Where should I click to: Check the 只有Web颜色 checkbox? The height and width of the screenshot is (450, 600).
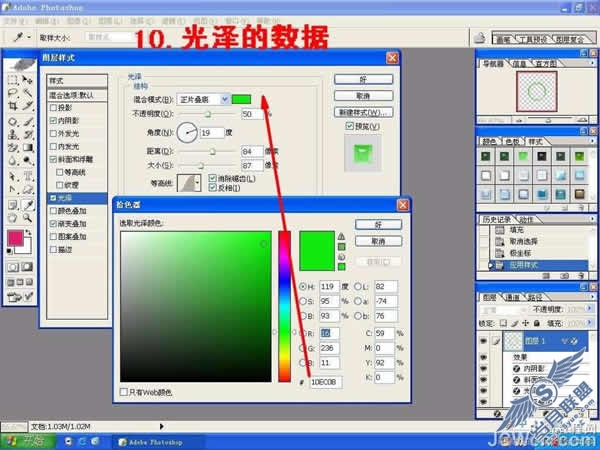[124, 392]
